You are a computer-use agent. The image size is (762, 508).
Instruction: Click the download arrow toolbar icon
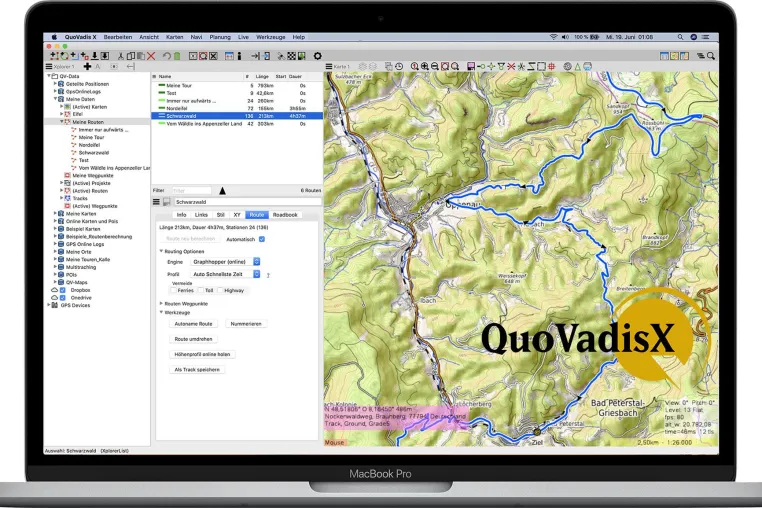95,56
